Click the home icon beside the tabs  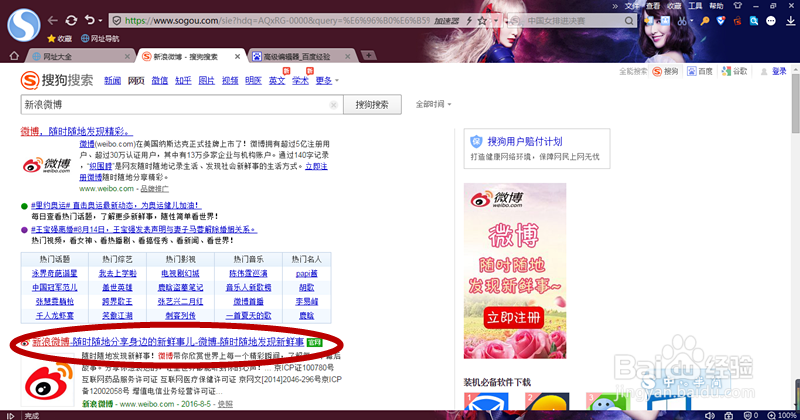point(14,56)
